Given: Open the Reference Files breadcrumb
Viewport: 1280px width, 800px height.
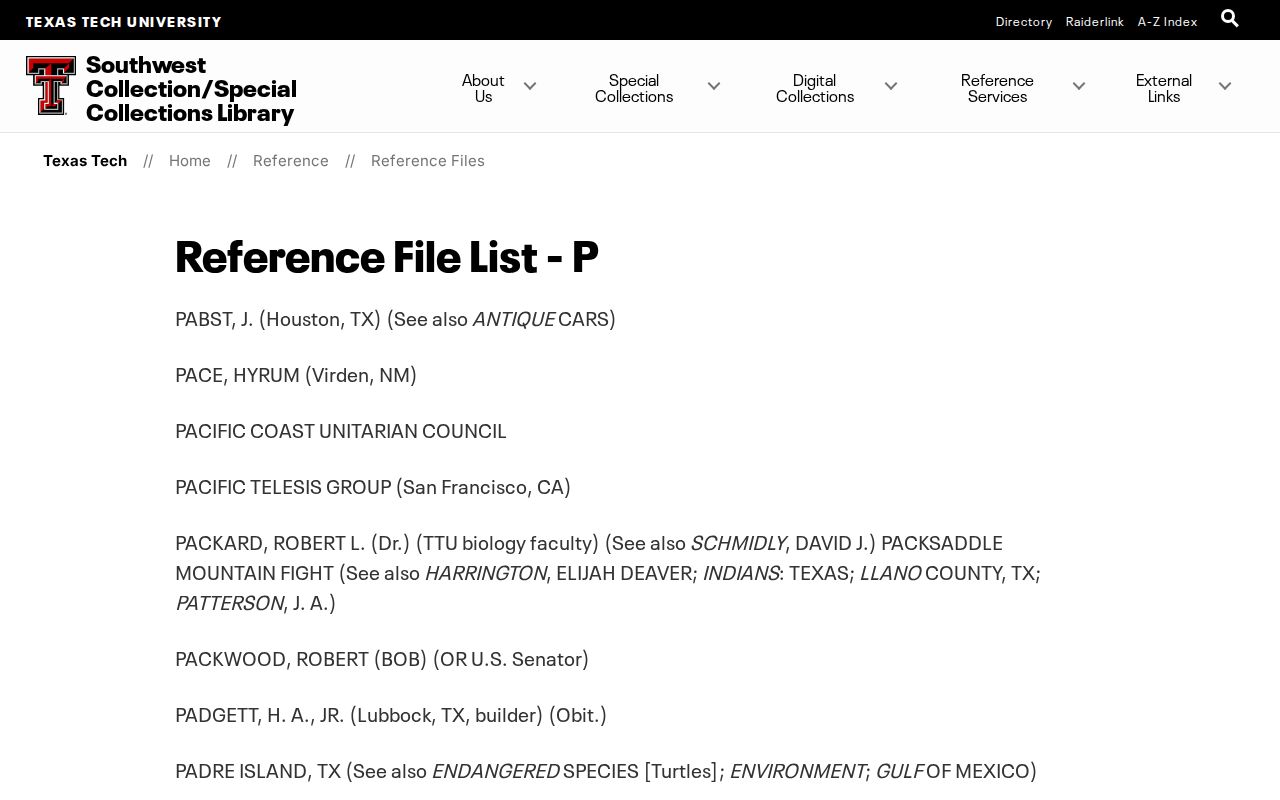Looking at the screenshot, I should (x=428, y=160).
